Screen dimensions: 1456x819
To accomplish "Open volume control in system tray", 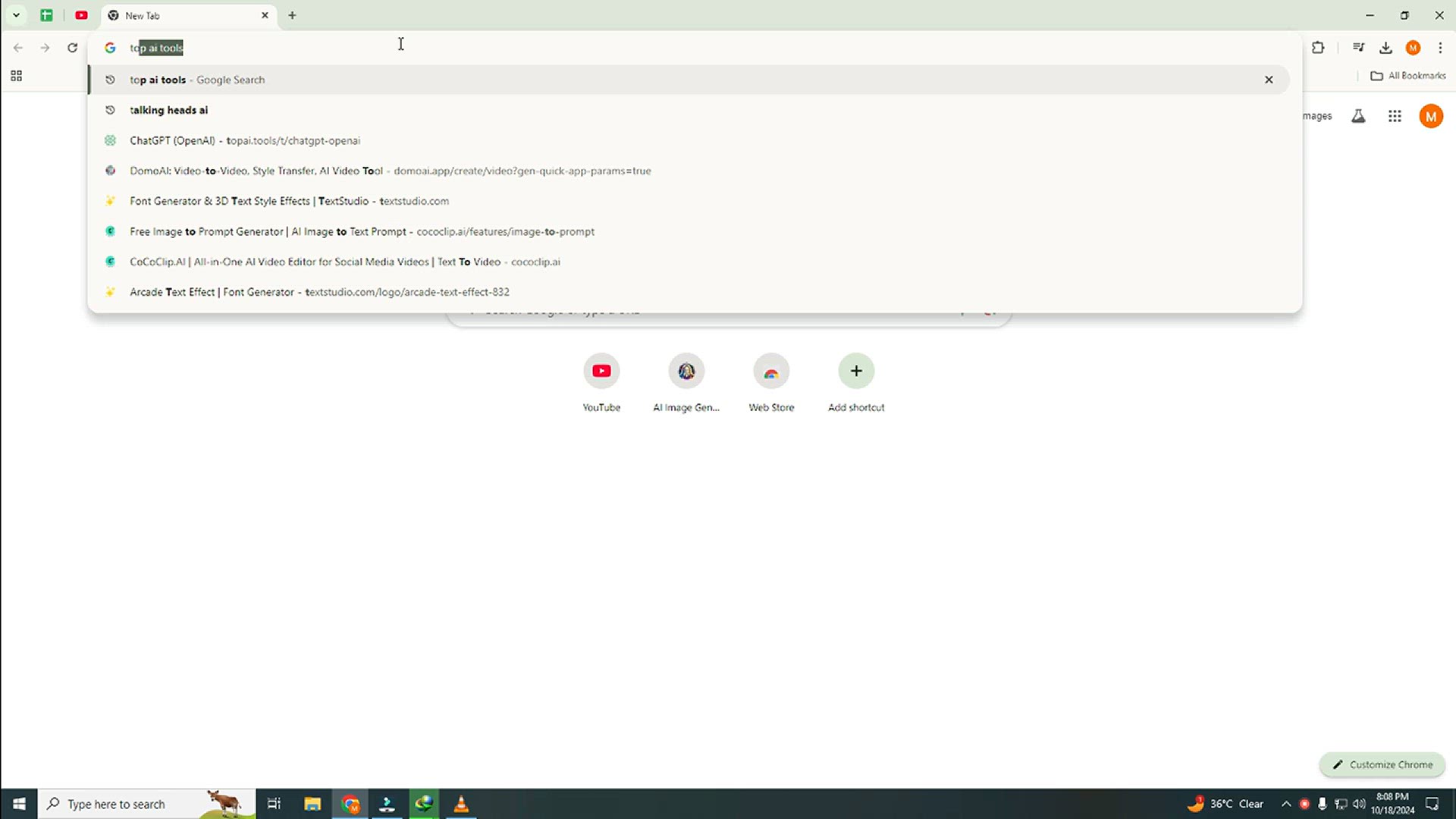I will coord(1359,804).
